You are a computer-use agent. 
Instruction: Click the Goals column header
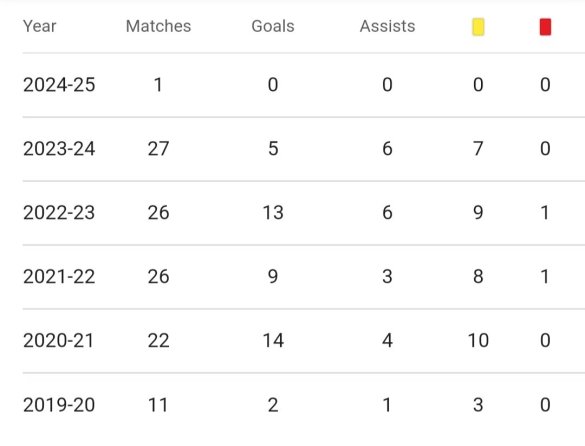click(x=273, y=26)
